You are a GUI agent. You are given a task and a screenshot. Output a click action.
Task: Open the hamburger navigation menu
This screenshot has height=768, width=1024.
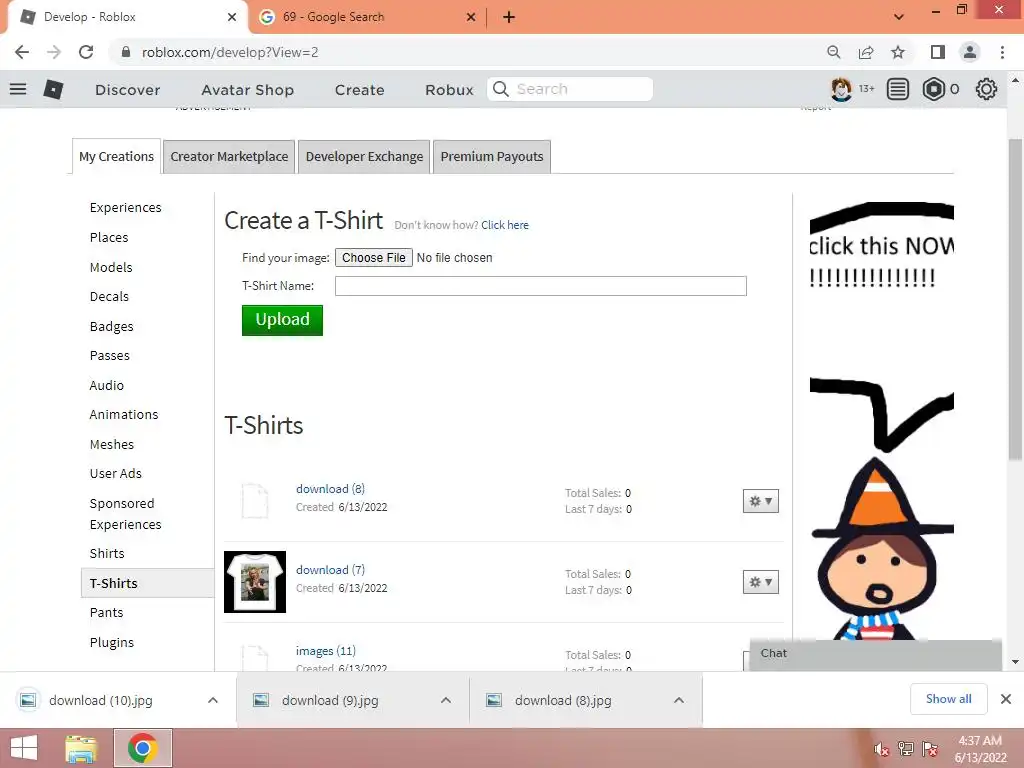[18, 89]
